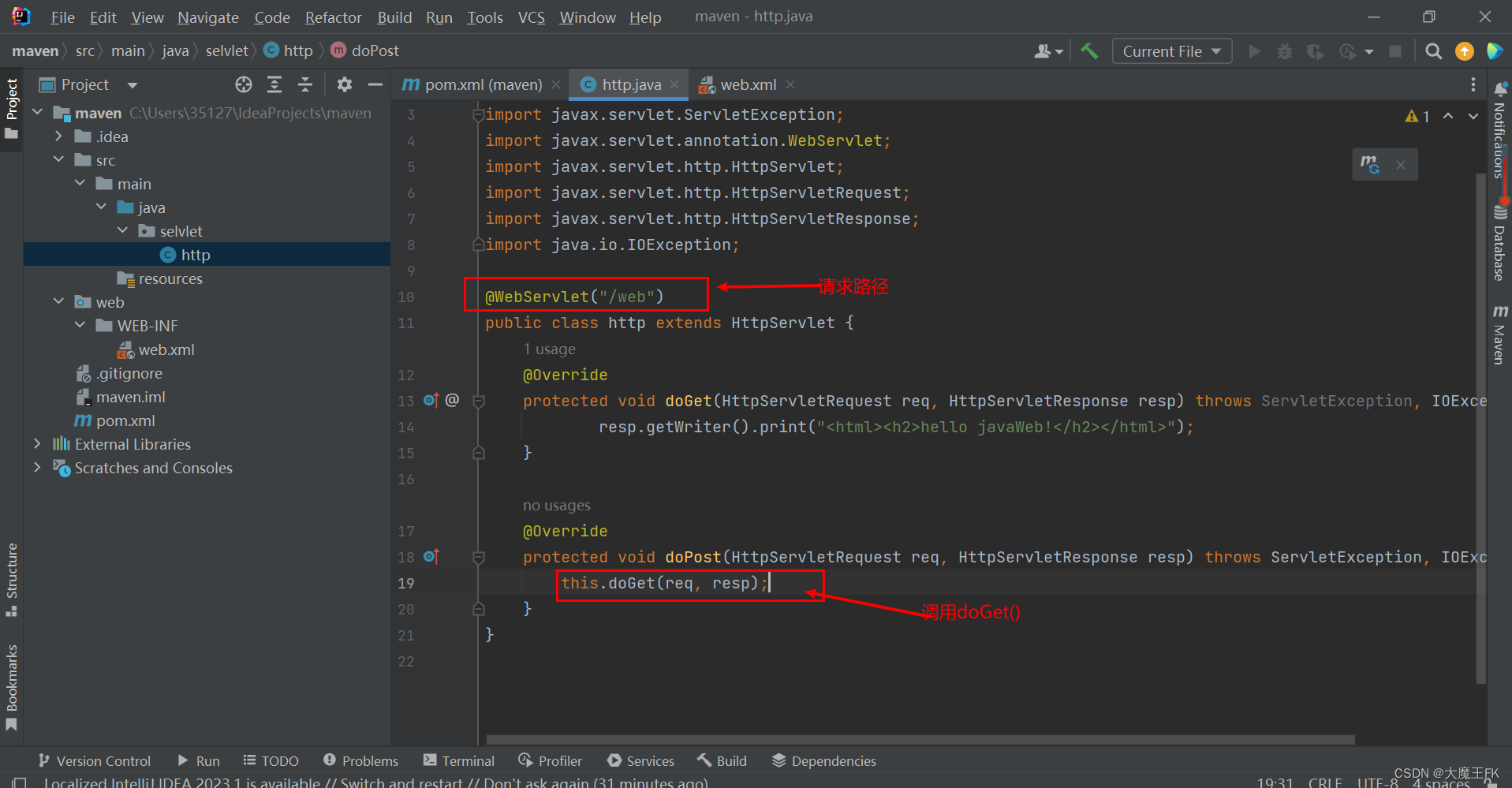This screenshot has width=1512, height=788.
Task: Open the VCS menu
Action: pos(531,17)
